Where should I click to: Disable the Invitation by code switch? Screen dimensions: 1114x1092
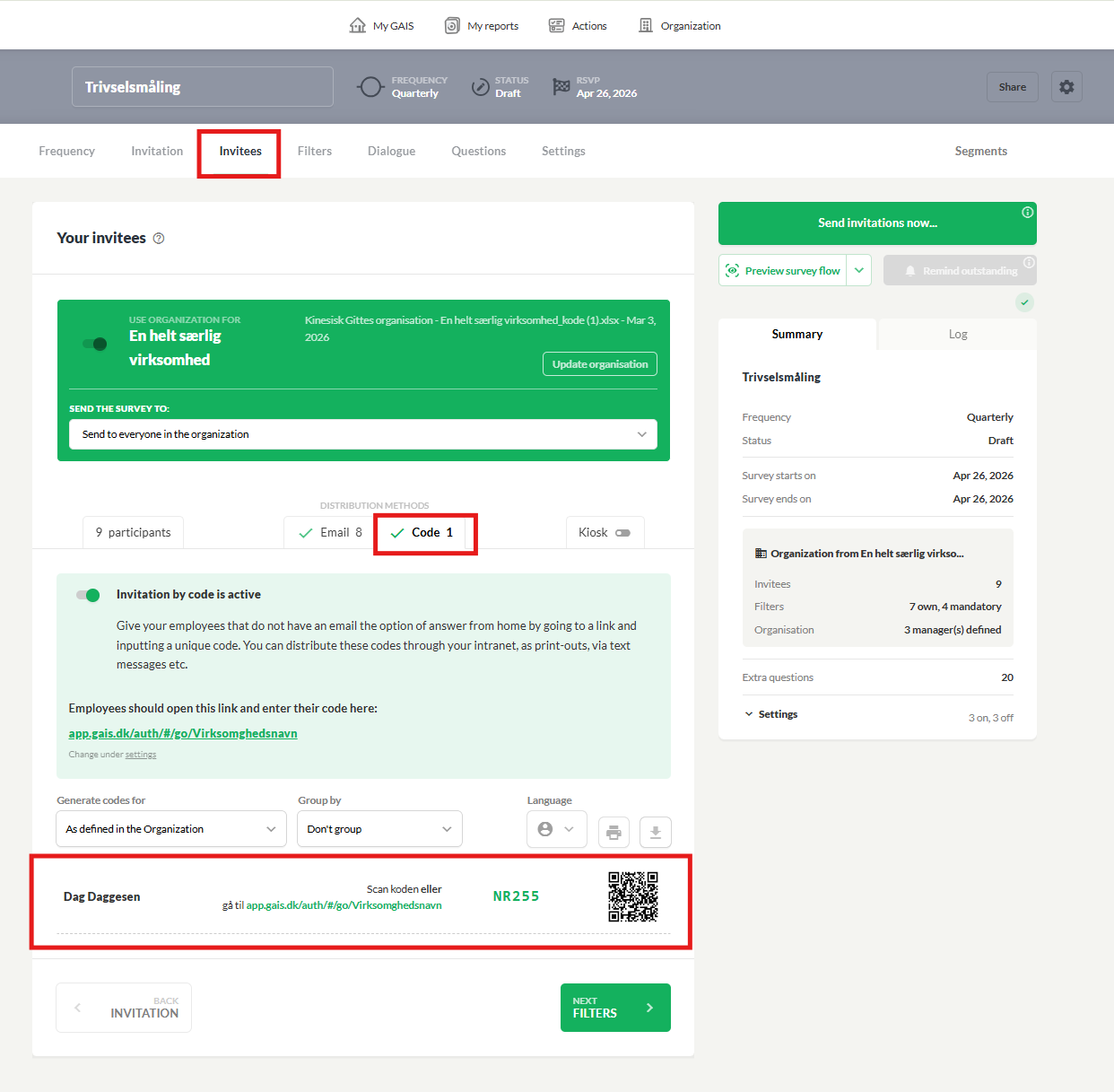pyautogui.click(x=88, y=595)
